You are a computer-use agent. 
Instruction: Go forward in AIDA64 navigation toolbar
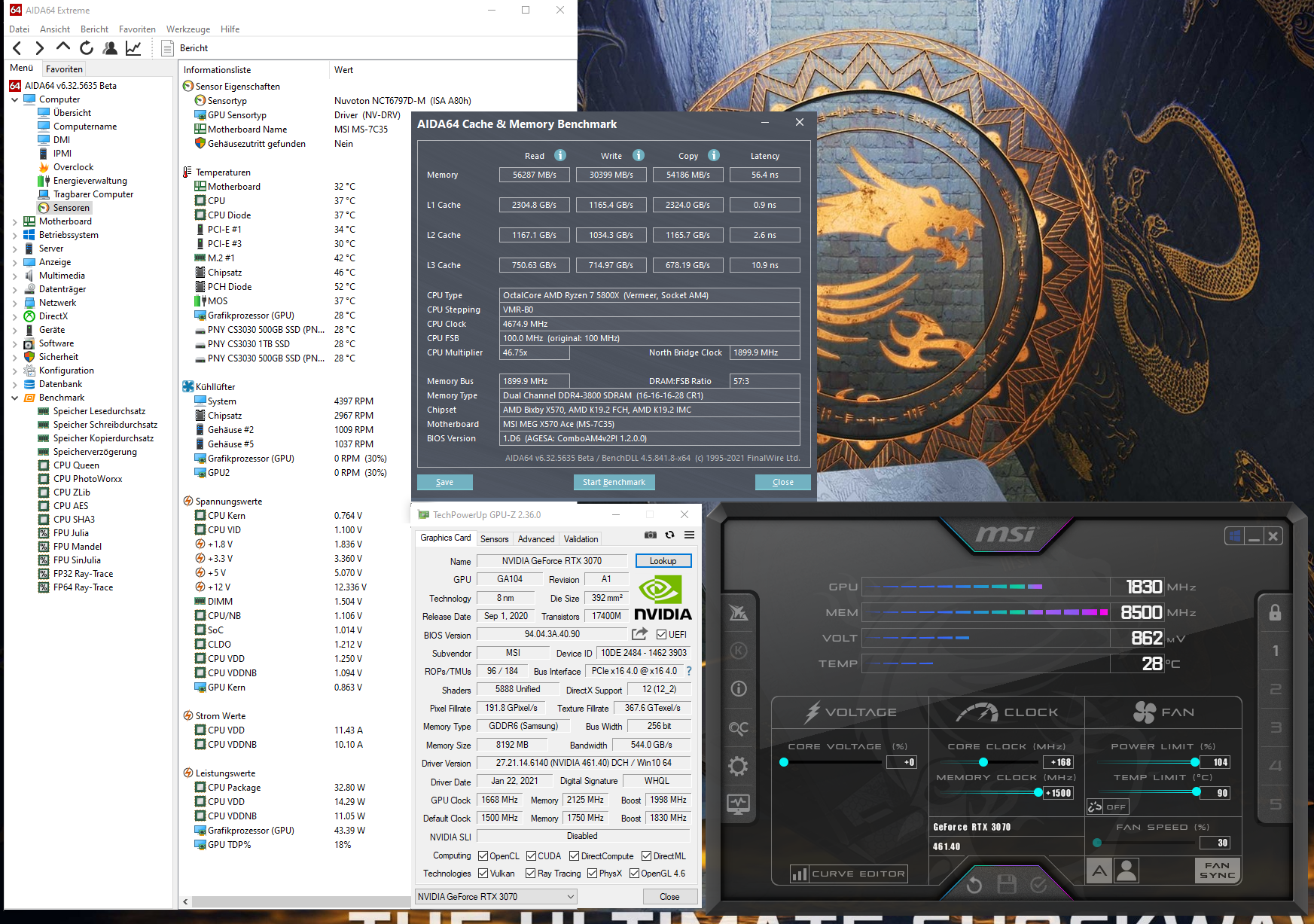[x=40, y=48]
